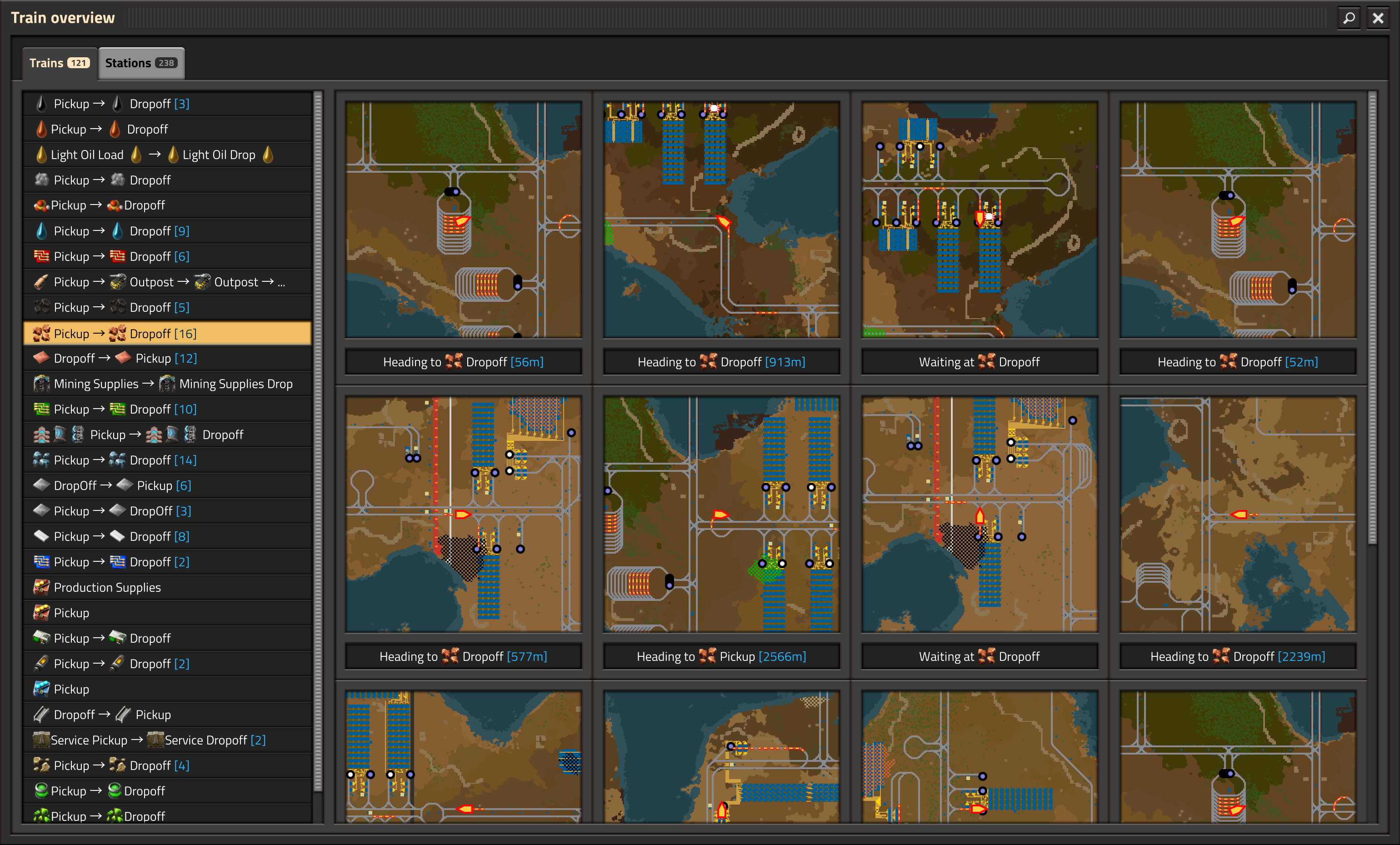1400x845 pixels.
Task: Select copper plate Dropoff → Pickup [12] row
Action: tap(168, 359)
